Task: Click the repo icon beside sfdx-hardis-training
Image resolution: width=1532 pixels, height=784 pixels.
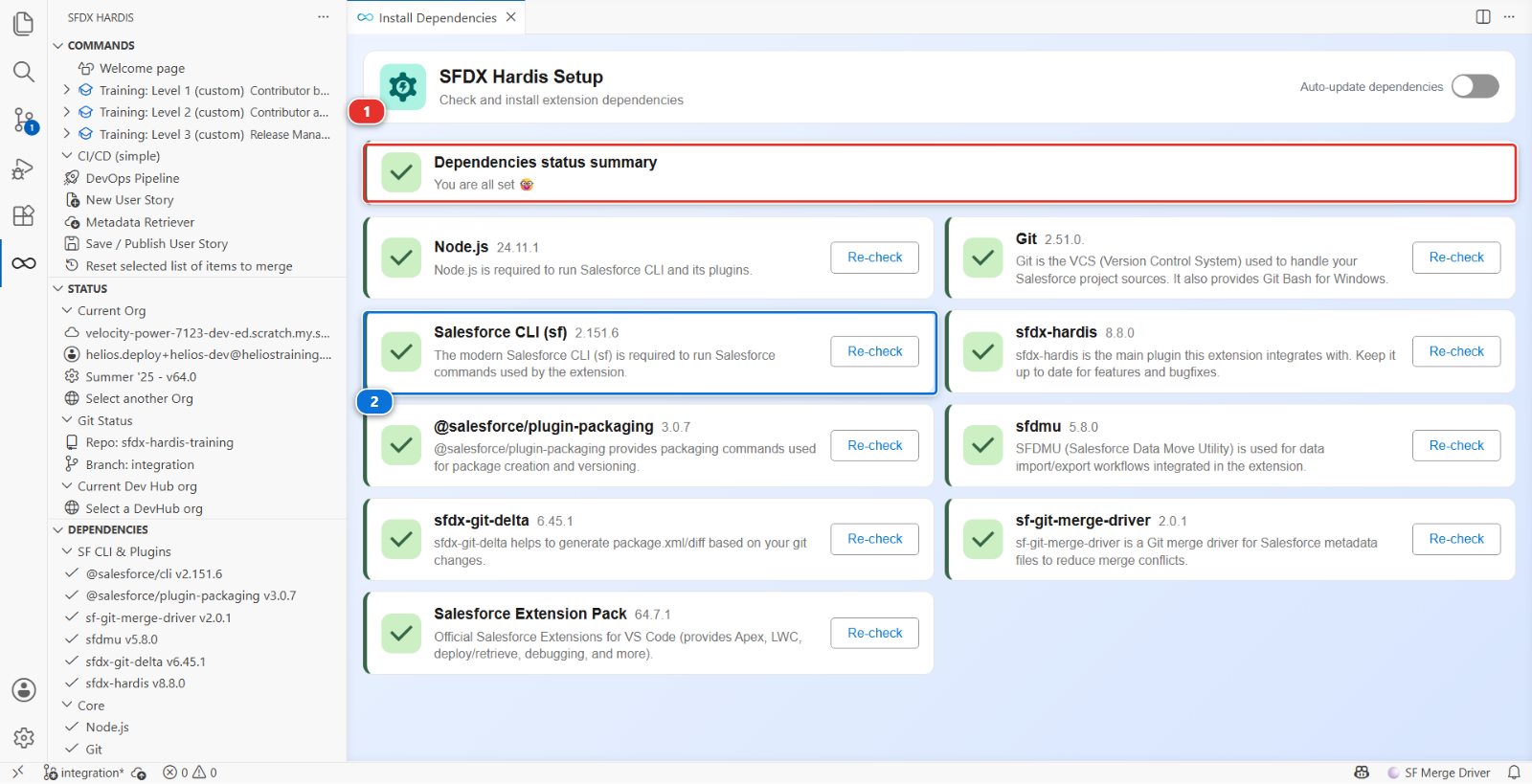Action: click(x=72, y=442)
